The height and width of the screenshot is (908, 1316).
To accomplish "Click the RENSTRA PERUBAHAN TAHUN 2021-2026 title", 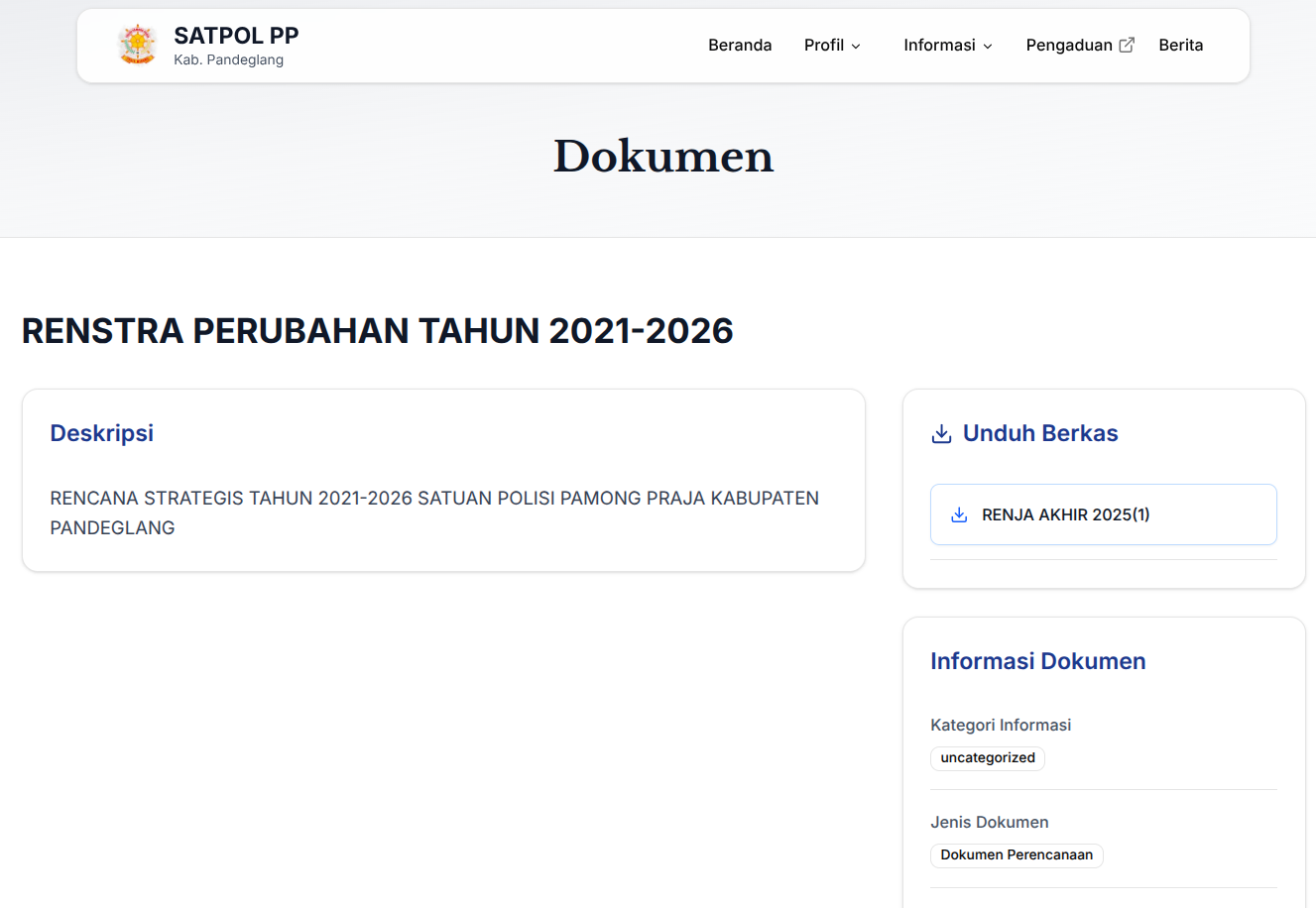I will click(377, 331).
